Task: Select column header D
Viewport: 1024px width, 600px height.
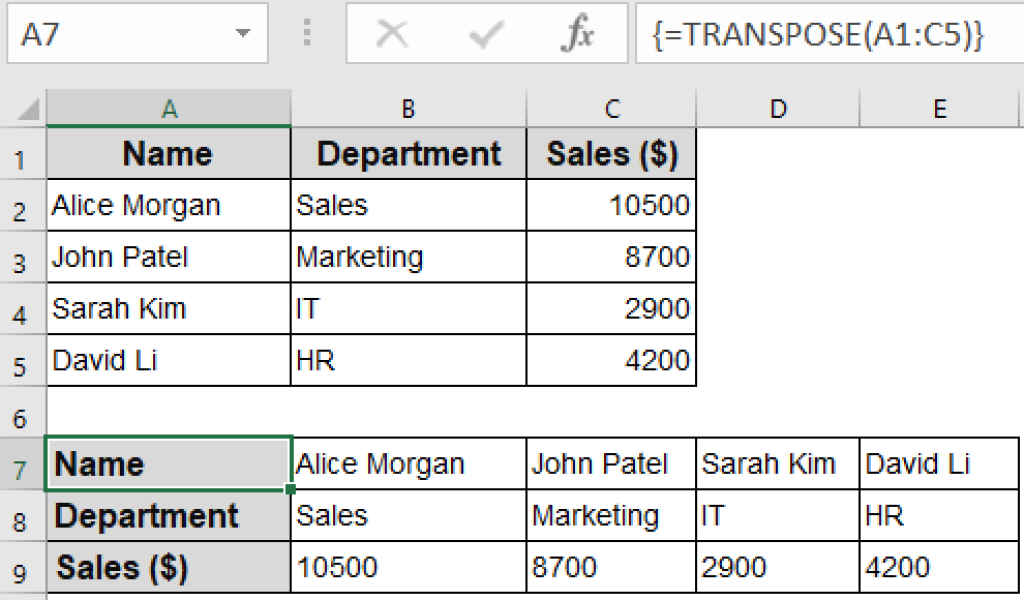Action: 777,106
